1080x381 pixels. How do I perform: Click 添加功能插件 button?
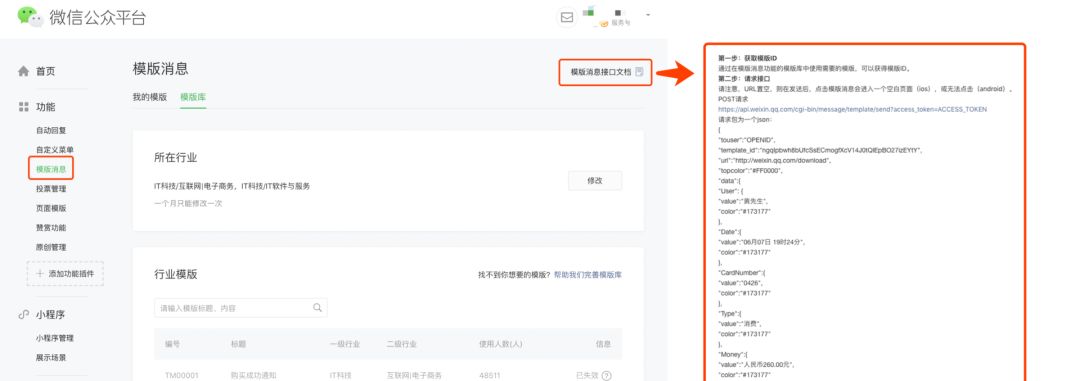65,274
